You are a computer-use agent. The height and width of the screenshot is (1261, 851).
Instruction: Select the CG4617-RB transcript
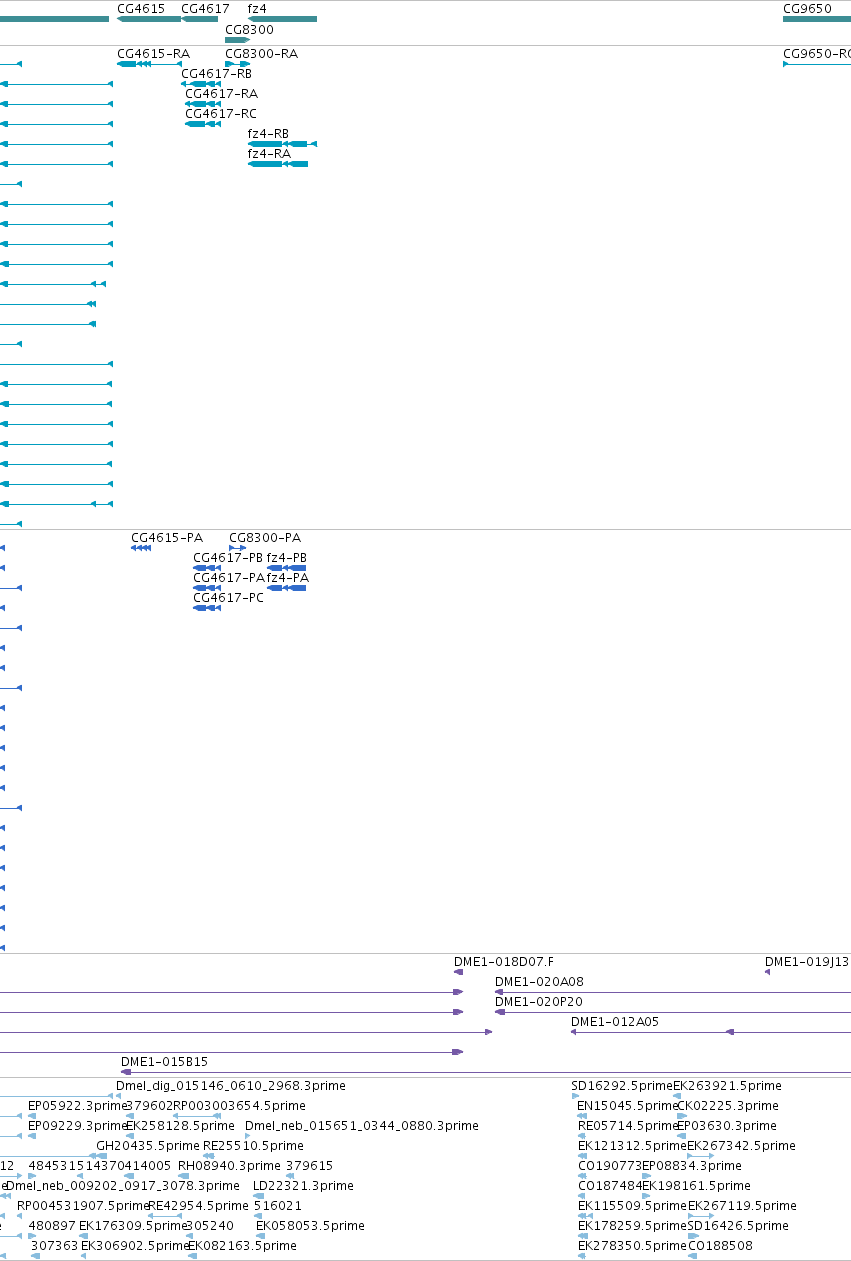(x=199, y=84)
